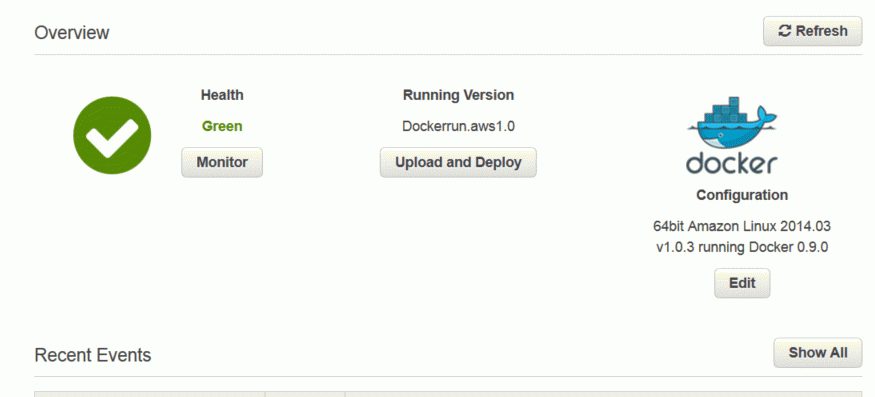The width and height of the screenshot is (875, 397).
Task: Select the Dockerrun.aws1.0 version text
Action: point(458,126)
